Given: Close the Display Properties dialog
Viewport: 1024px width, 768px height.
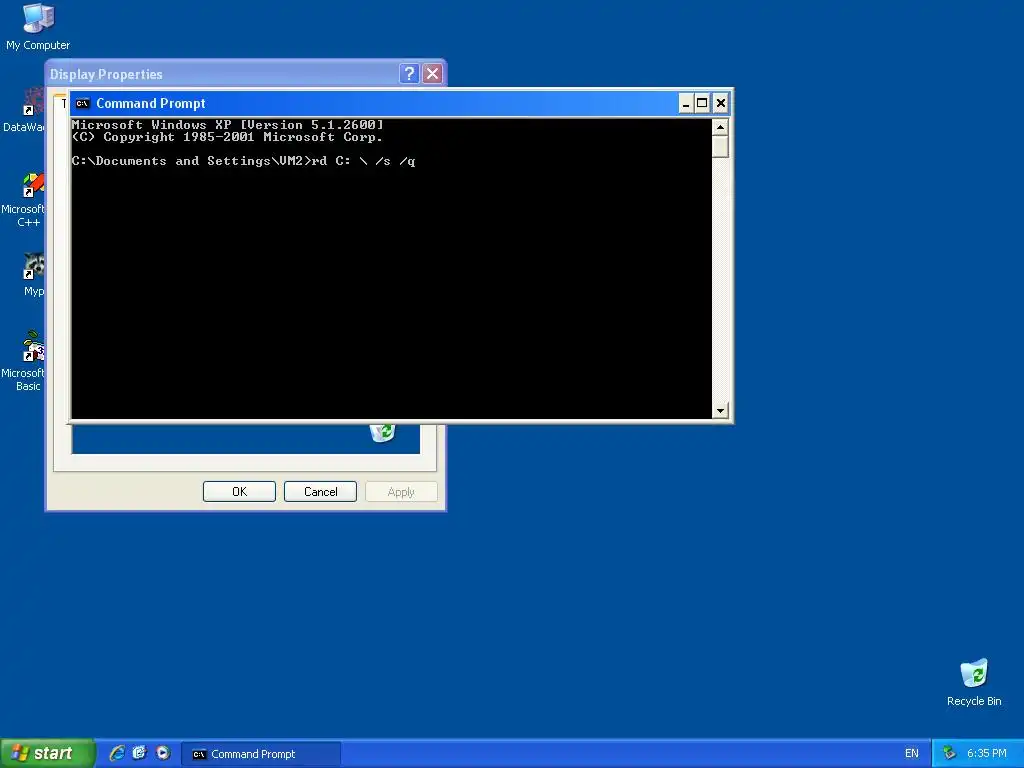Looking at the screenshot, I should coord(432,73).
